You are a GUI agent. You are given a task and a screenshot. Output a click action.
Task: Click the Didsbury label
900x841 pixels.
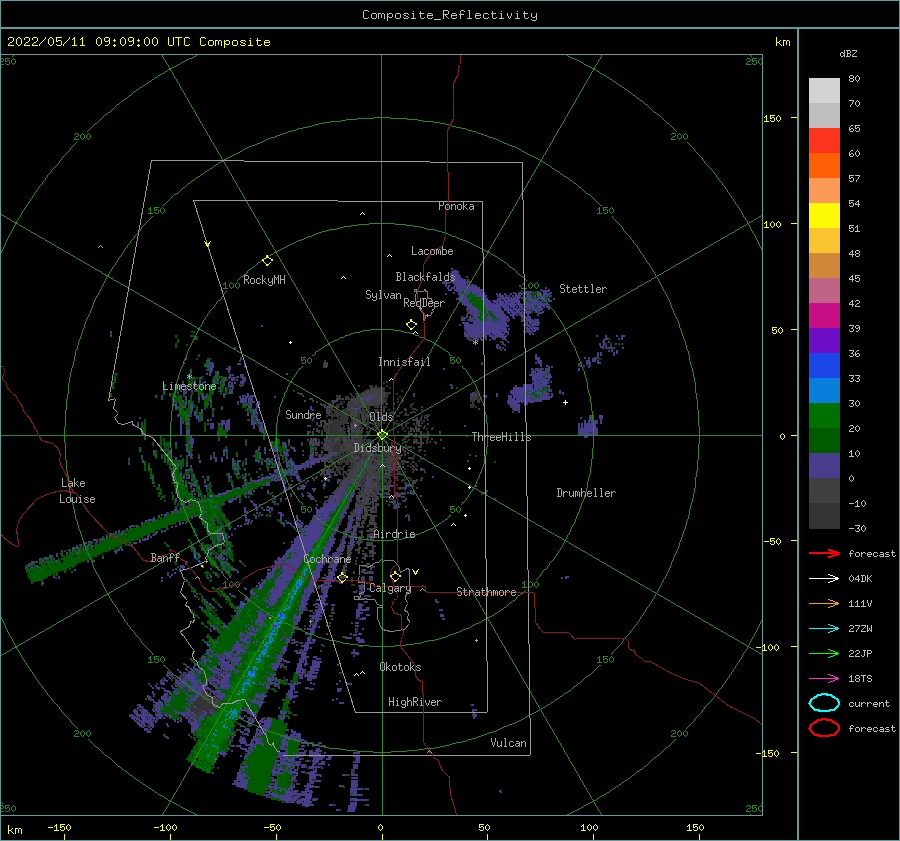pyautogui.click(x=377, y=448)
